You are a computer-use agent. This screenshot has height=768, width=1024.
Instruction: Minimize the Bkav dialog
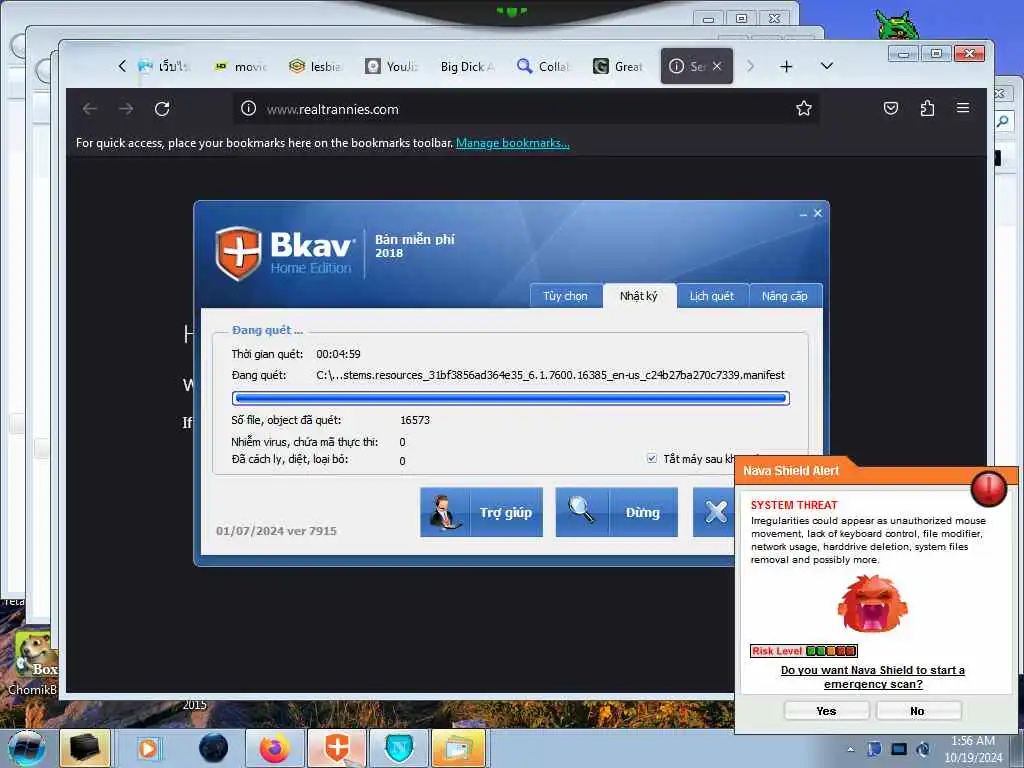(803, 214)
